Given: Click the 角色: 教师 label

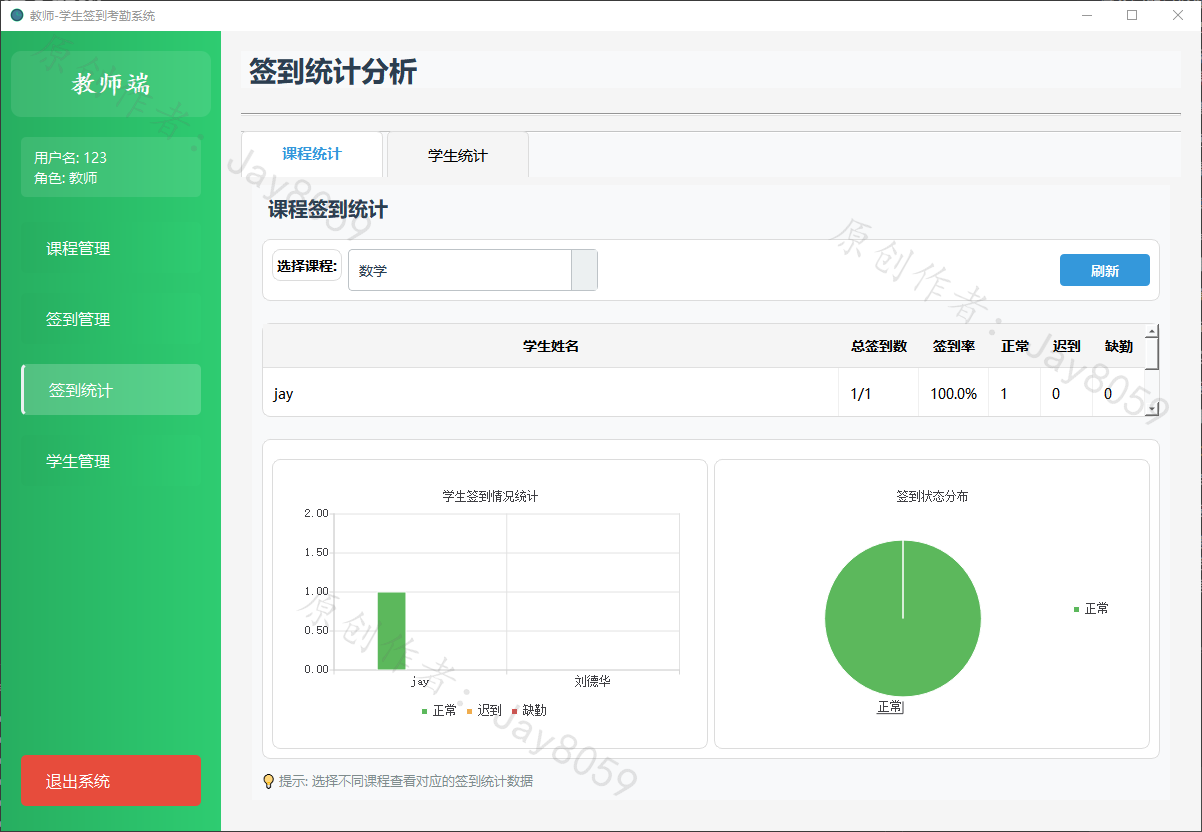Looking at the screenshot, I should click(66, 178).
